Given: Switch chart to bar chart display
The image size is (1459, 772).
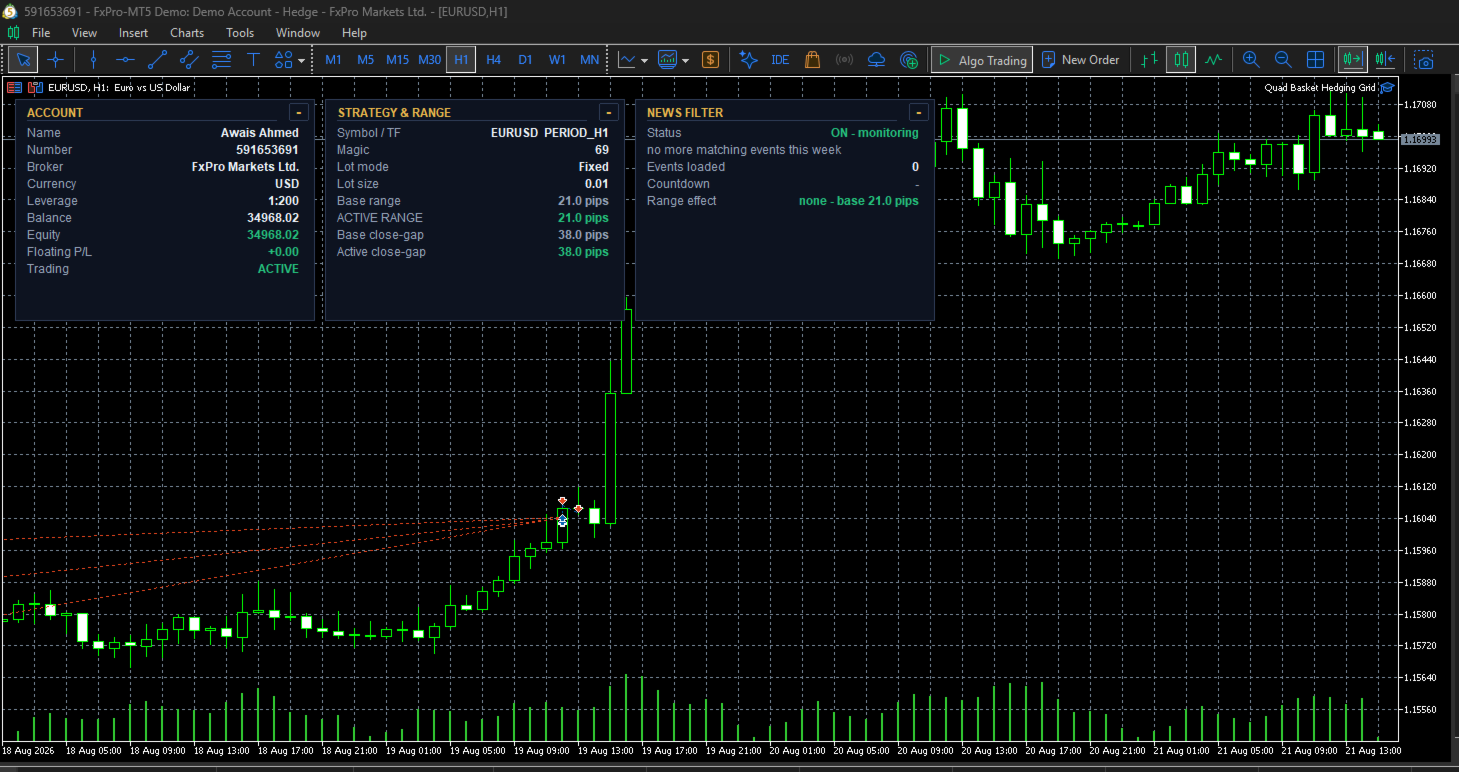Looking at the screenshot, I should pos(1150,60).
